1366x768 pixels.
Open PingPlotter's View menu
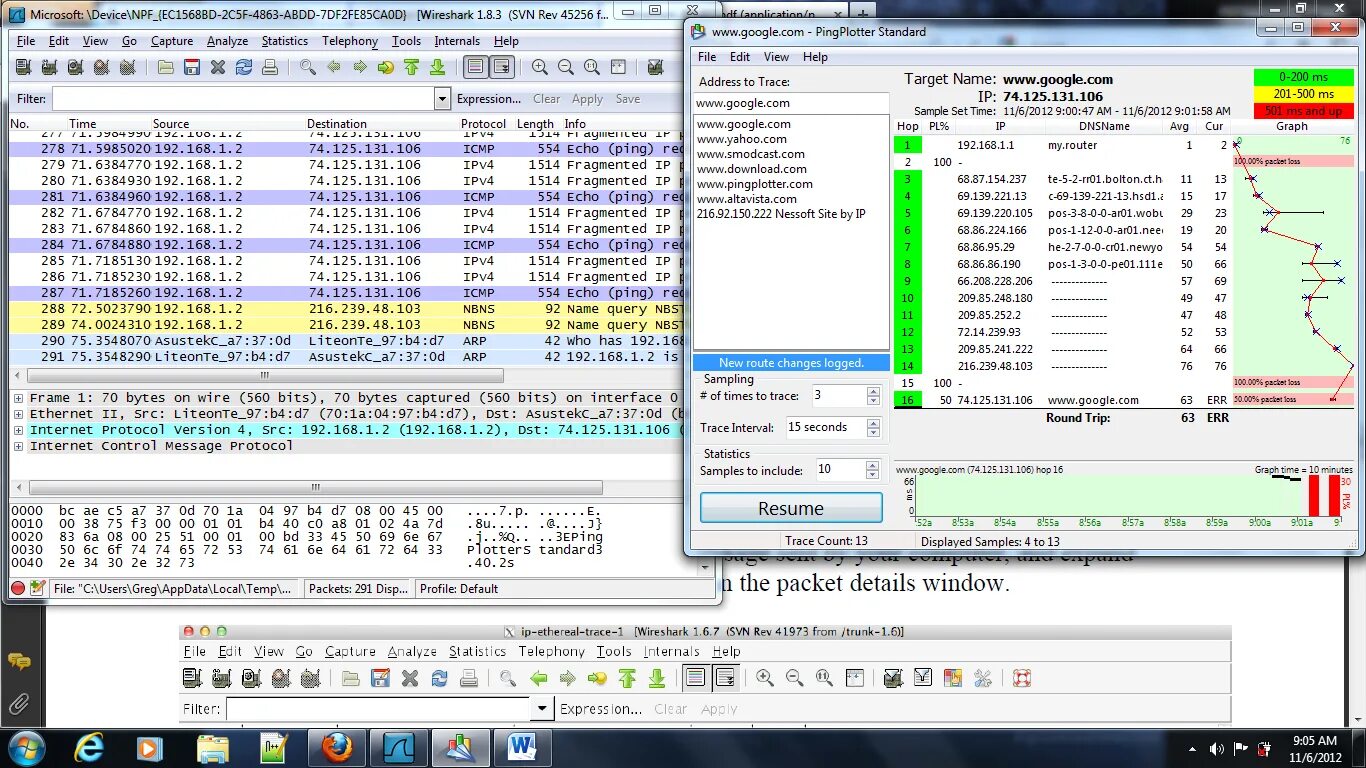pyautogui.click(x=777, y=57)
